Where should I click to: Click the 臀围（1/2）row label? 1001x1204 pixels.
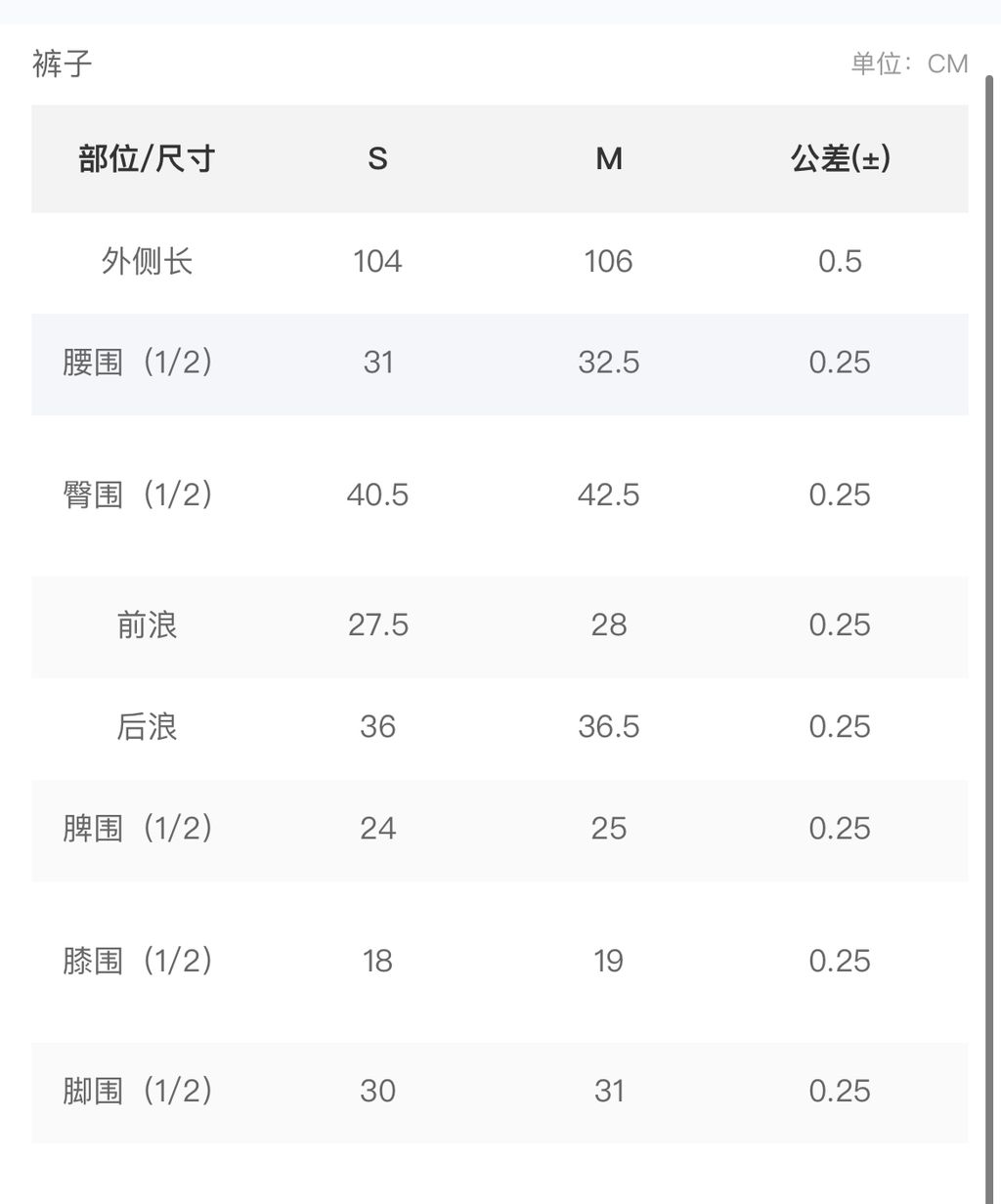click(138, 494)
